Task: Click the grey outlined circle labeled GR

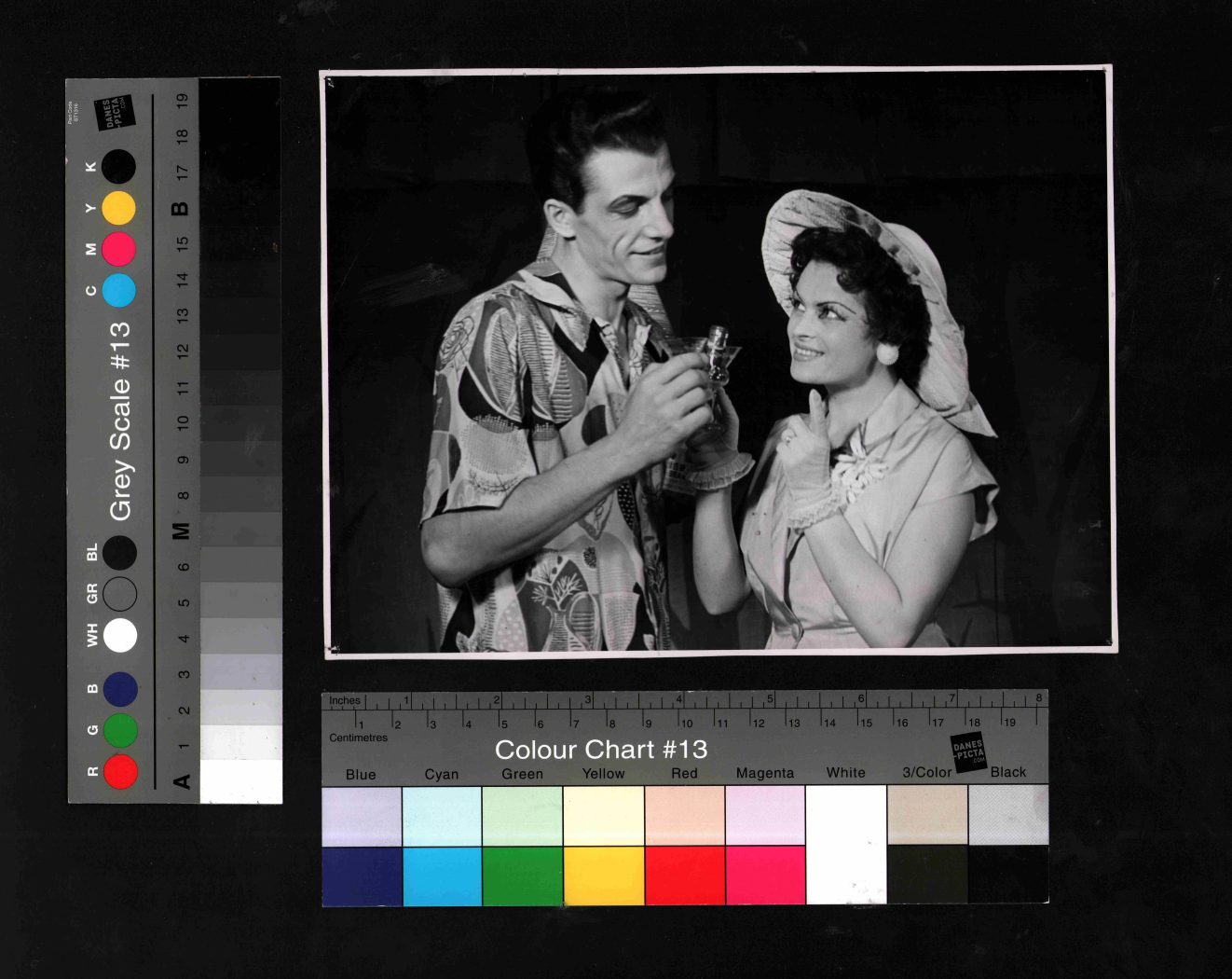Action: 120,593
